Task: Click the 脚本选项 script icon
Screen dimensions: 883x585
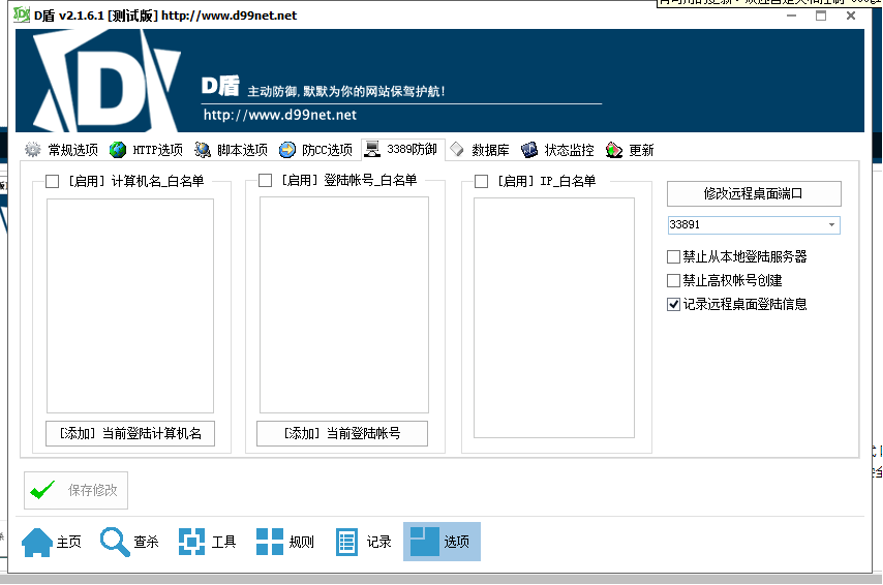Action: coord(202,150)
